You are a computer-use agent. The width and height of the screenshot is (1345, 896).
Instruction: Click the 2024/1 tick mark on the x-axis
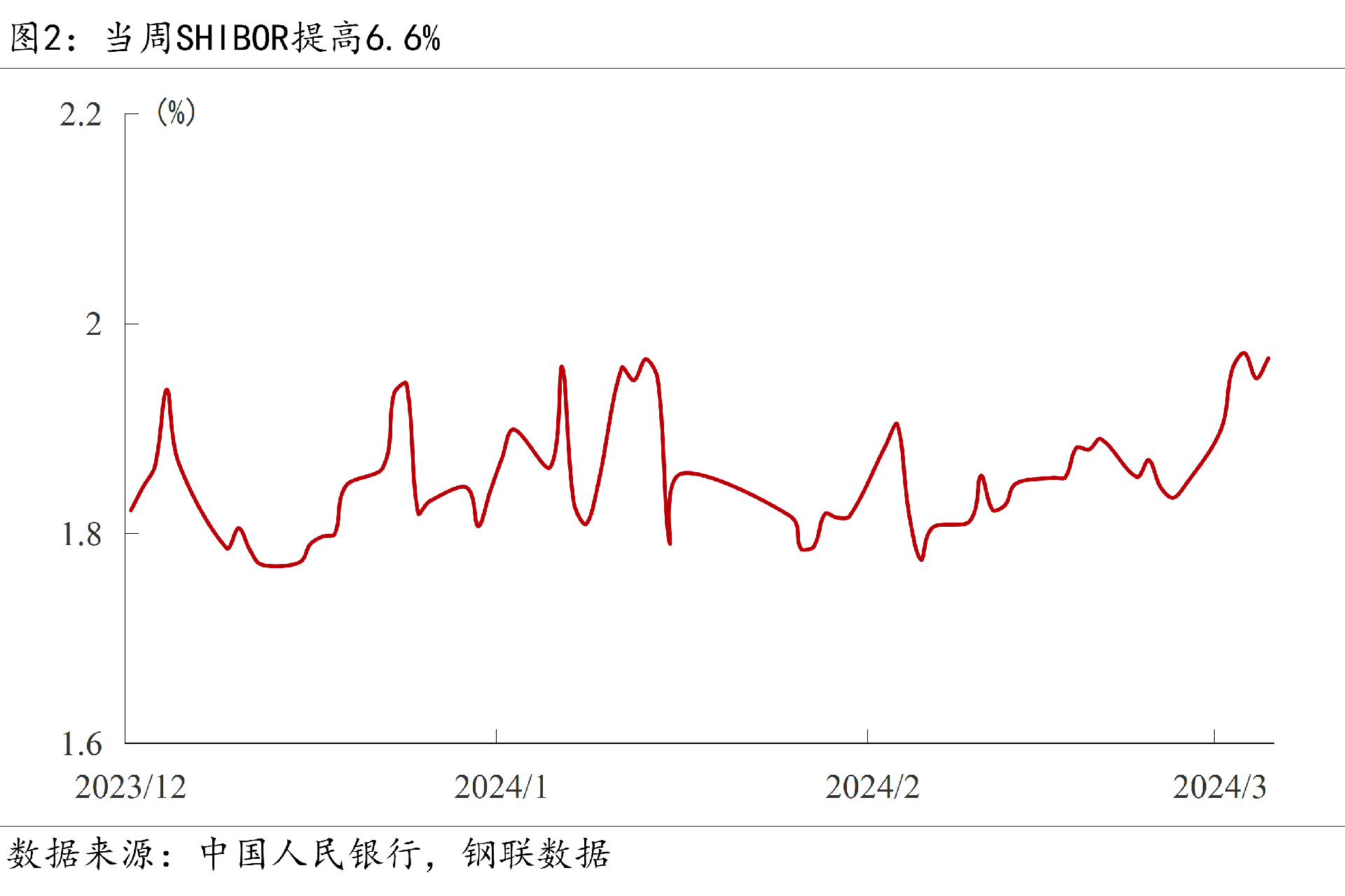496,736
